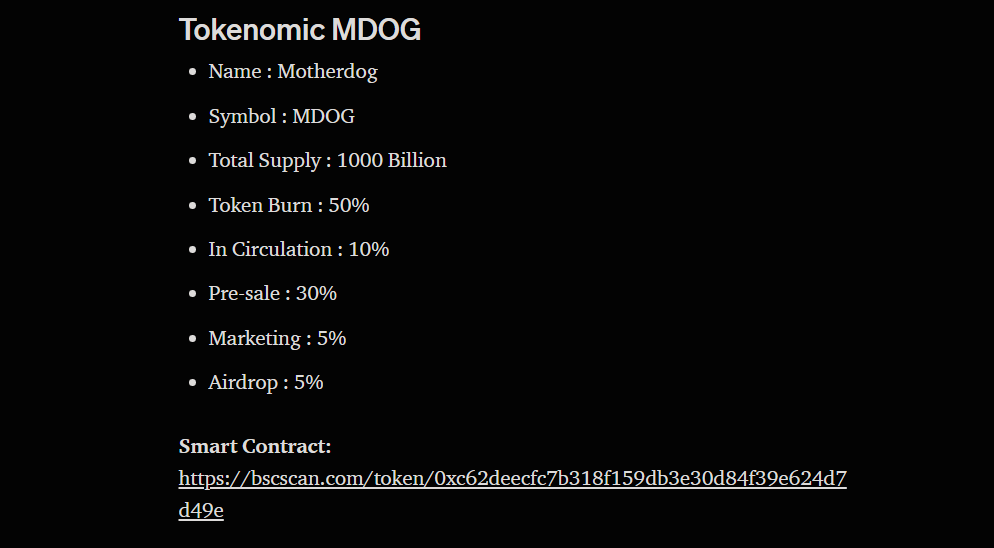Open the bscscan.com smart contract link
994x548 pixels.
pos(512,478)
